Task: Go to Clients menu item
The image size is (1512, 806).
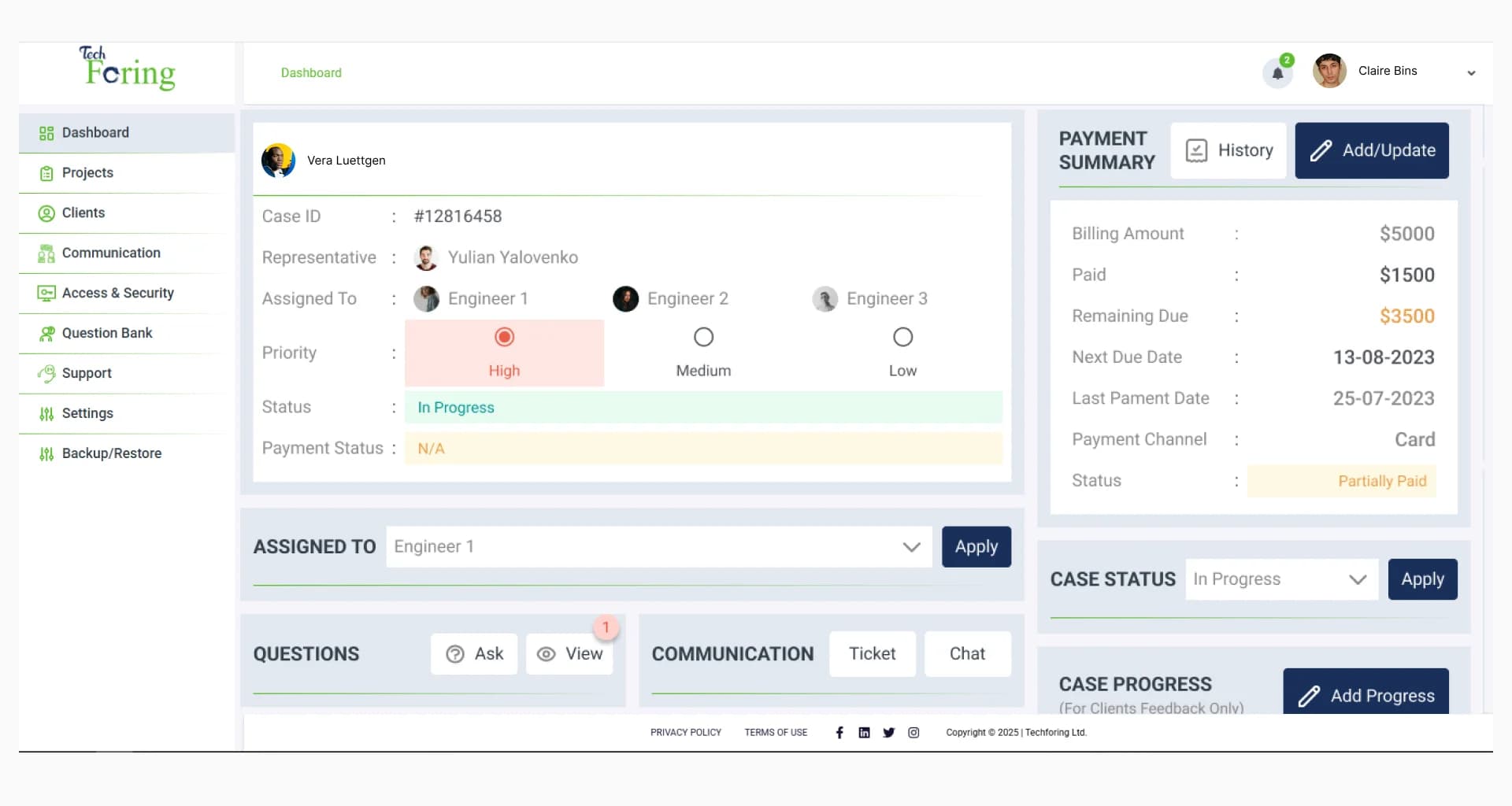Action: coord(127,213)
